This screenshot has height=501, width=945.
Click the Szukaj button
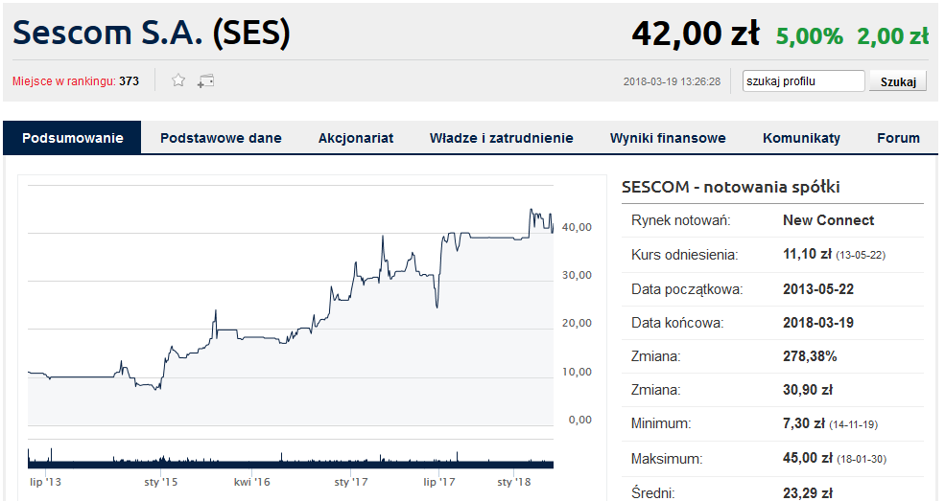coord(898,81)
